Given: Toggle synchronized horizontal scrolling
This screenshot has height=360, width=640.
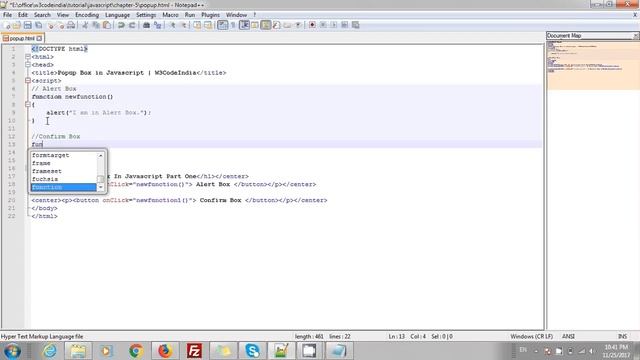Looking at the screenshot, I should 208,25.
